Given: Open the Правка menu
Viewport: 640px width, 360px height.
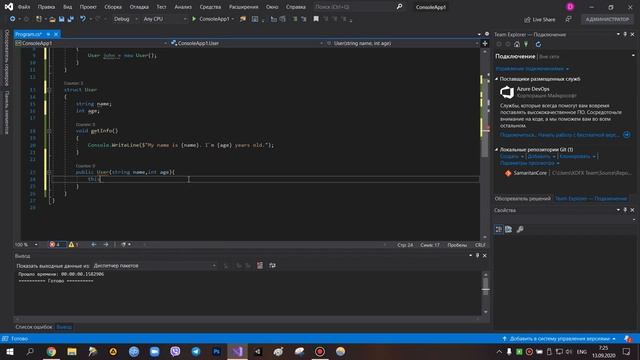Looking at the screenshot, I should [46, 7].
